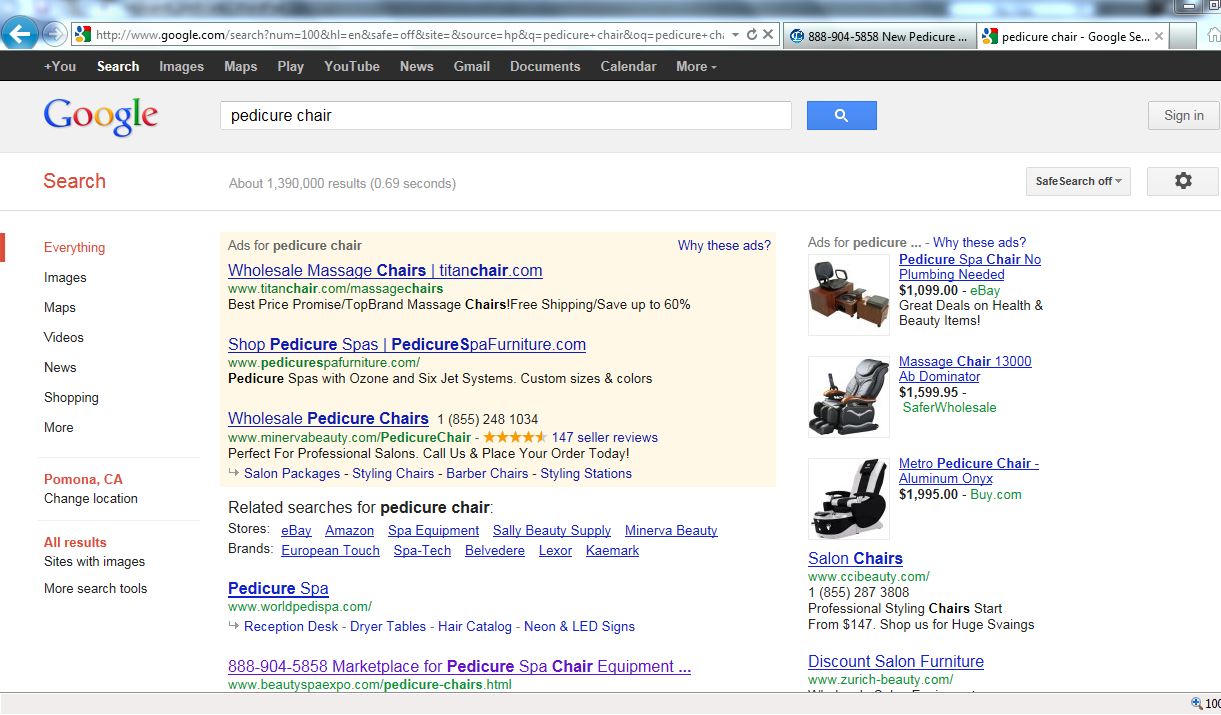The height and width of the screenshot is (715, 1221).
Task: Open 147 seller reviews link
Action: click(x=604, y=437)
